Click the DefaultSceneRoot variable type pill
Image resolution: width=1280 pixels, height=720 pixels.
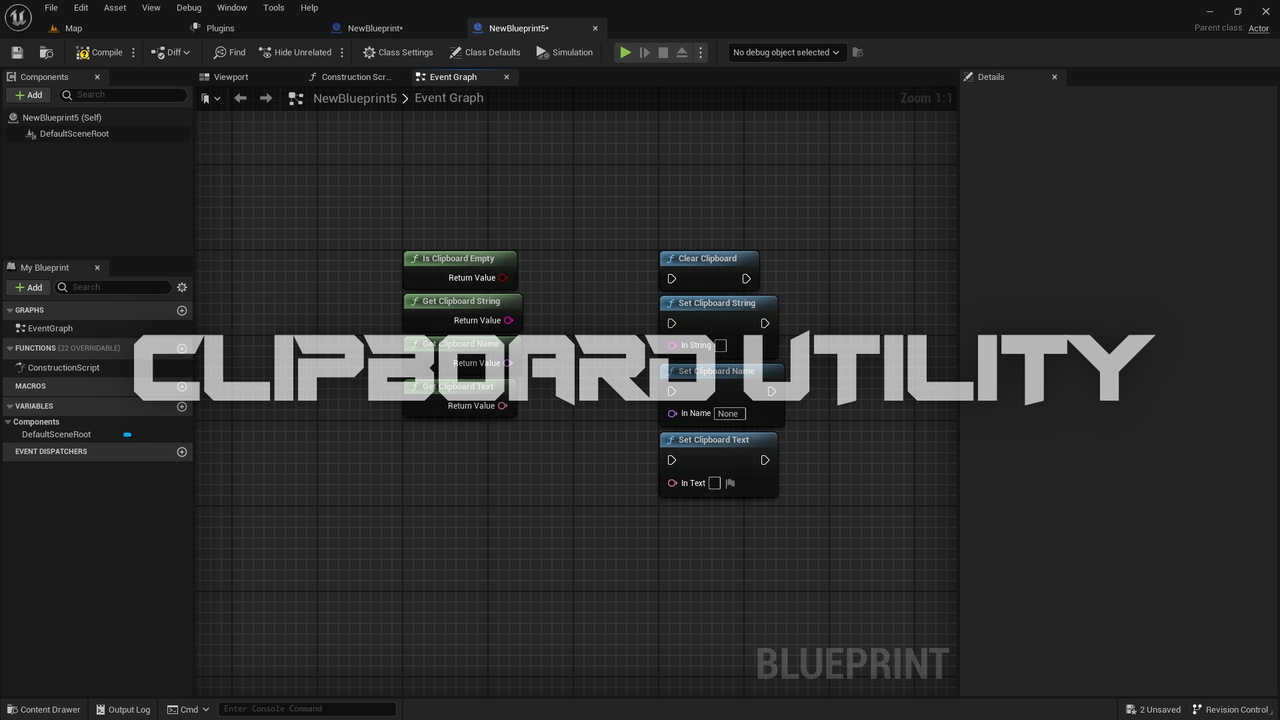point(127,435)
